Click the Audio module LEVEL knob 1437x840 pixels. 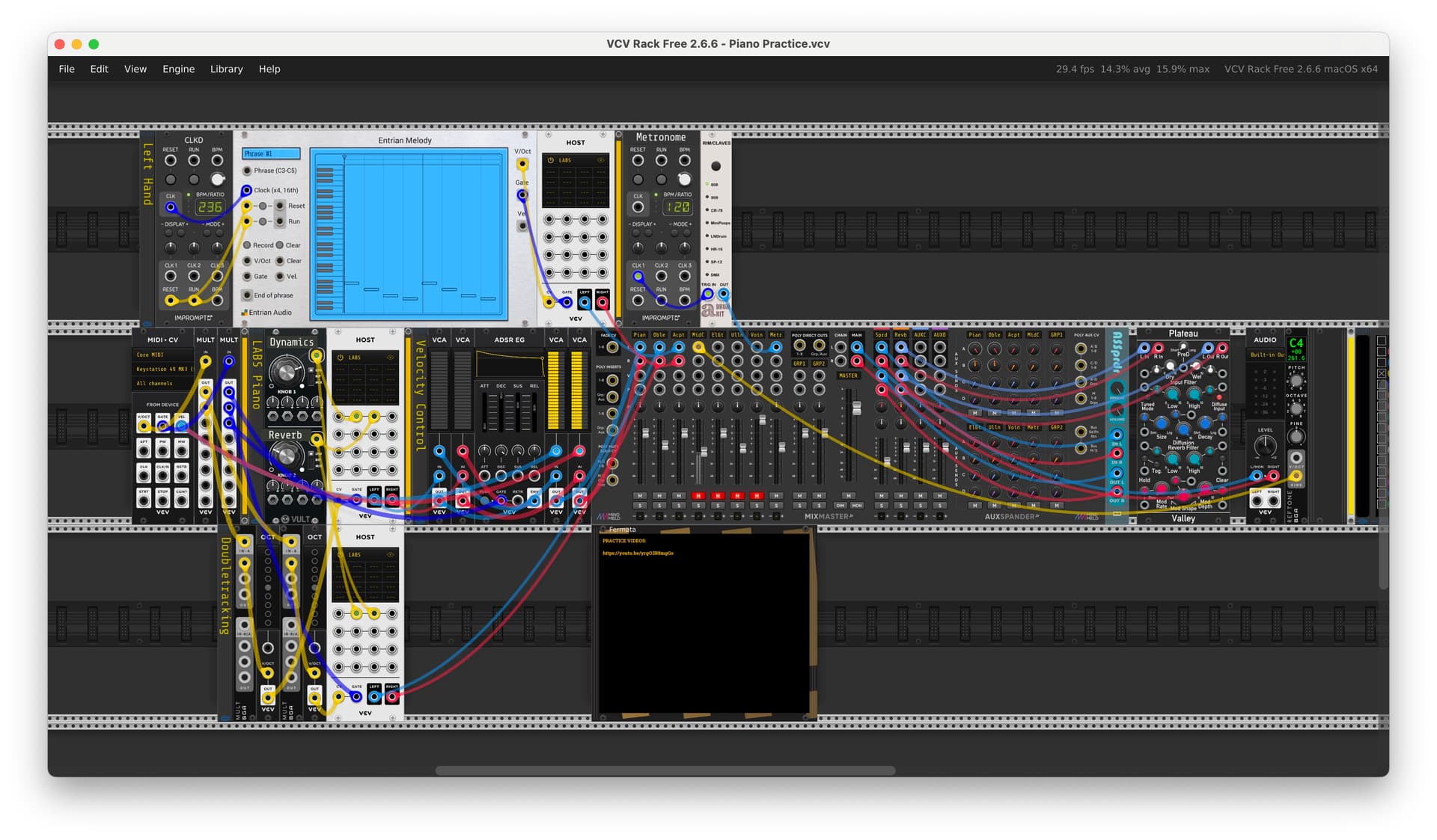(x=1264, y=447)
